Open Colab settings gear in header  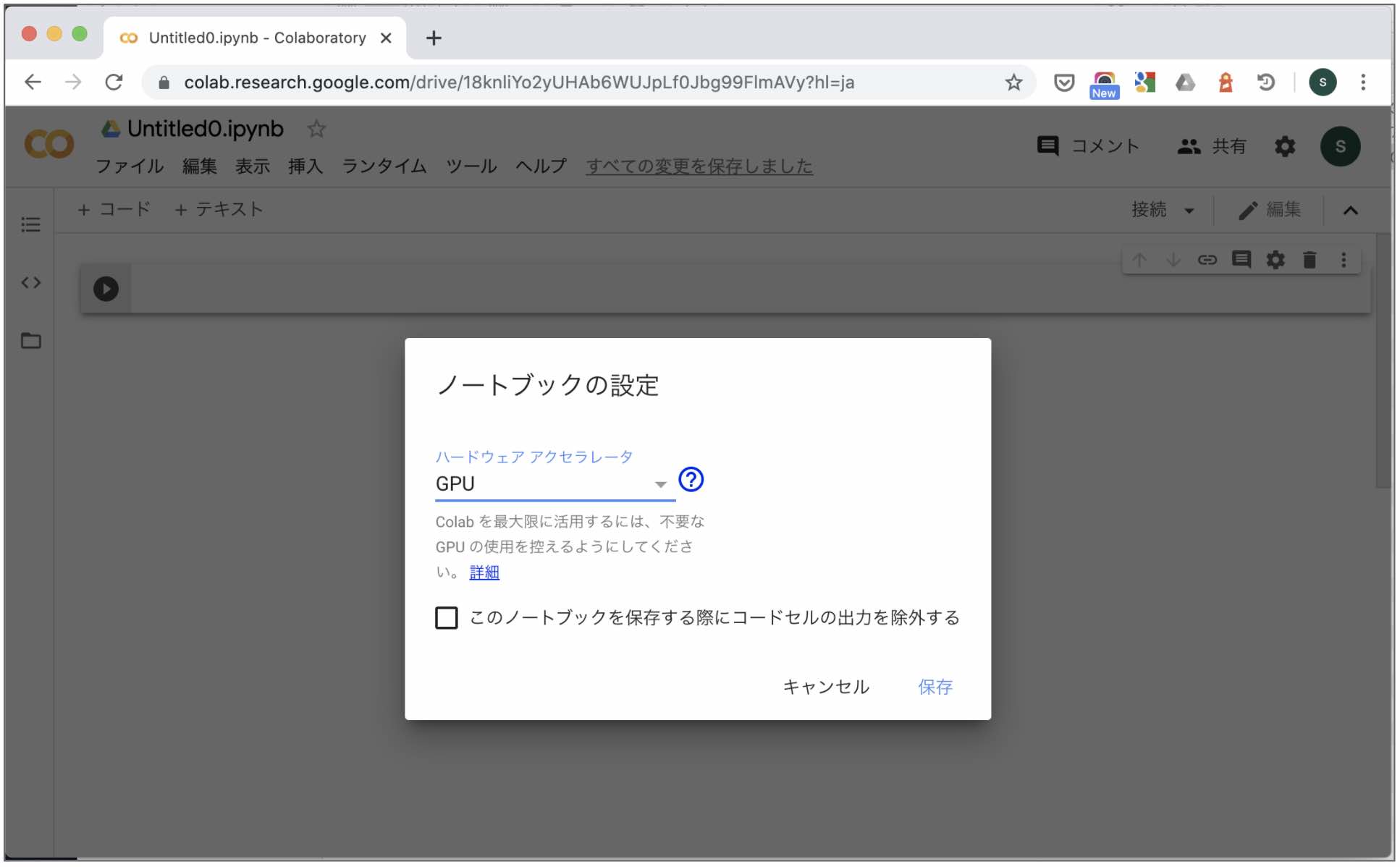pyautogui.click(x=1285, y=146)
